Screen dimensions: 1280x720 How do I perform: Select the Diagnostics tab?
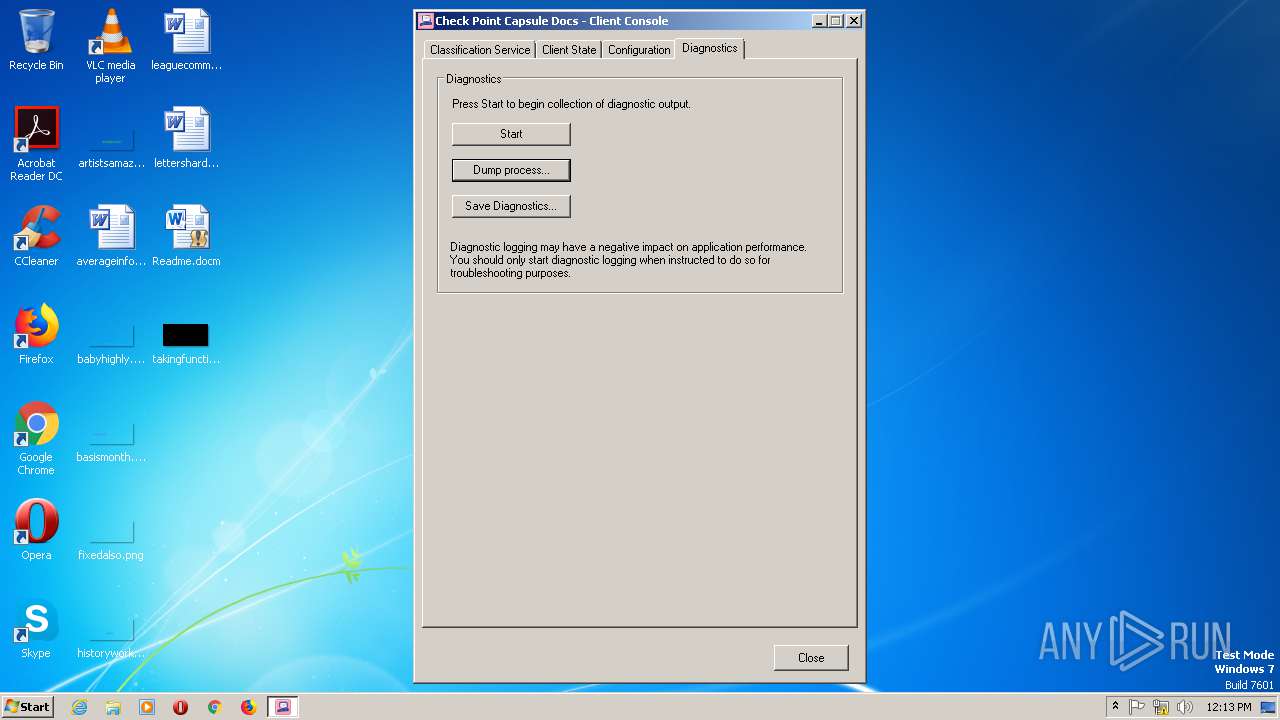(710, 48)
